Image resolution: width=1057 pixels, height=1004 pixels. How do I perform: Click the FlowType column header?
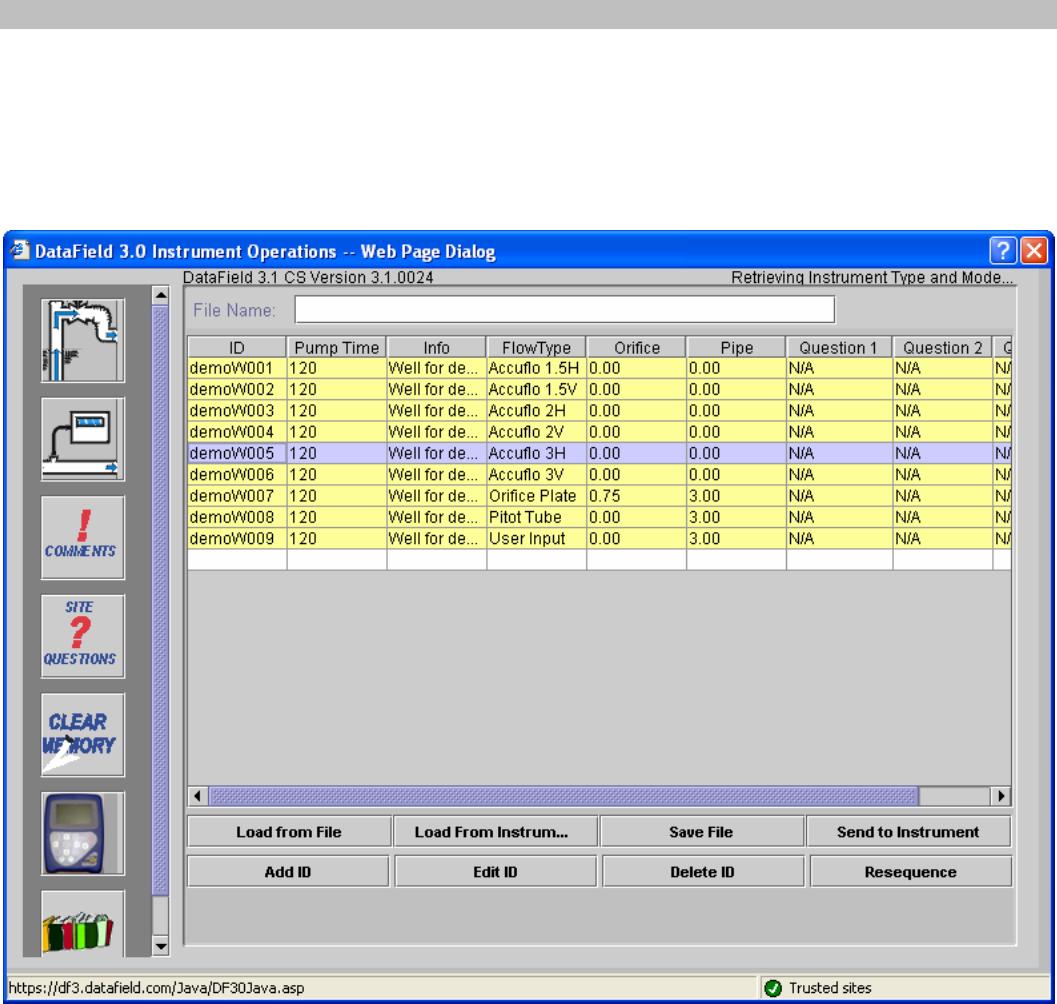tap(536, 348)
